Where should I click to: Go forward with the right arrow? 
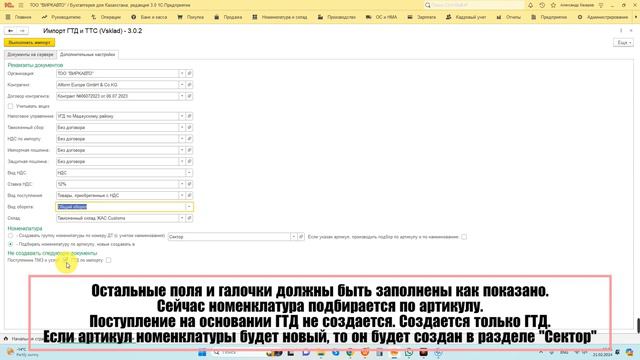pyautogui.click(x=22, y=31)
